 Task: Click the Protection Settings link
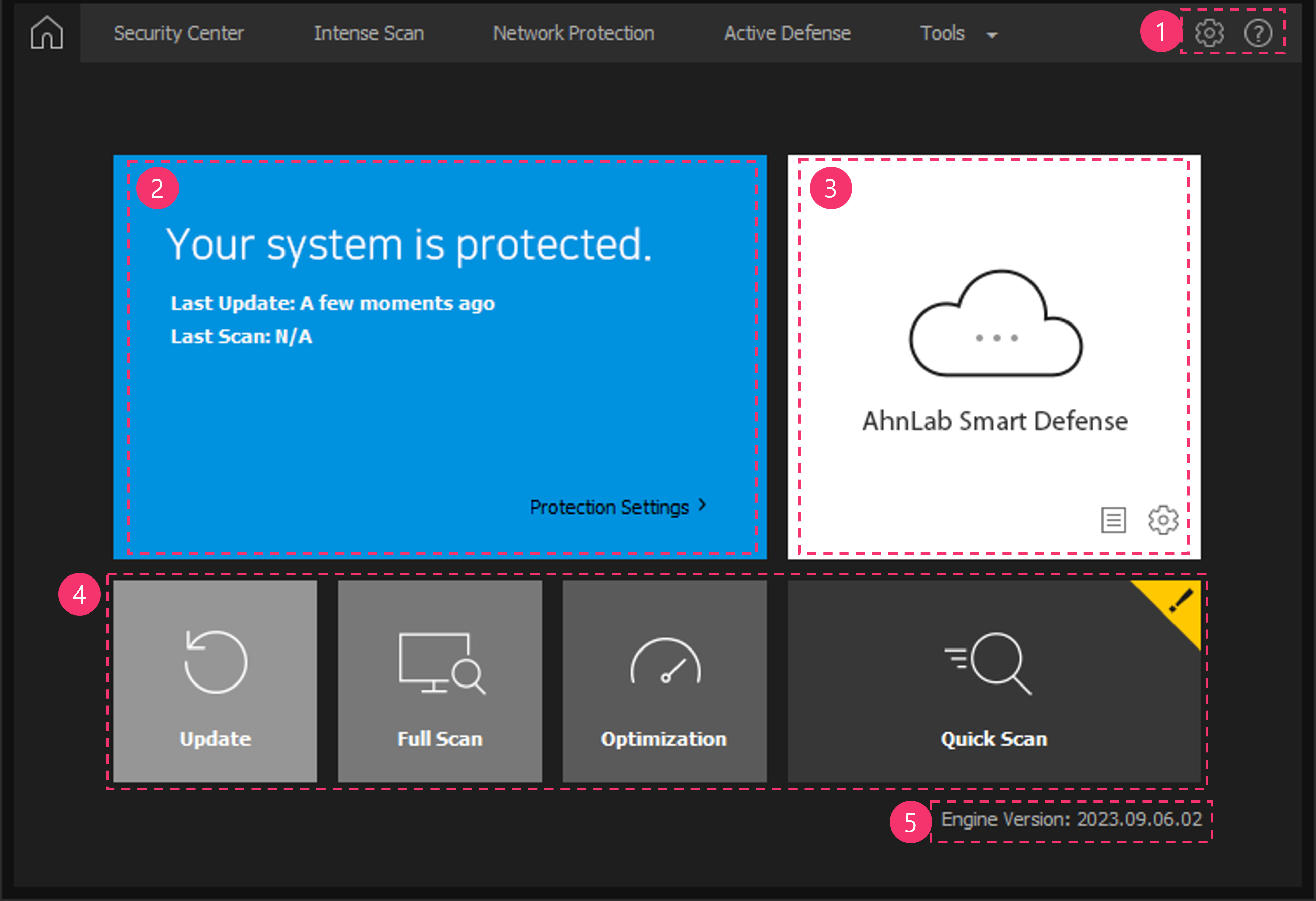(x=609, y=507)
